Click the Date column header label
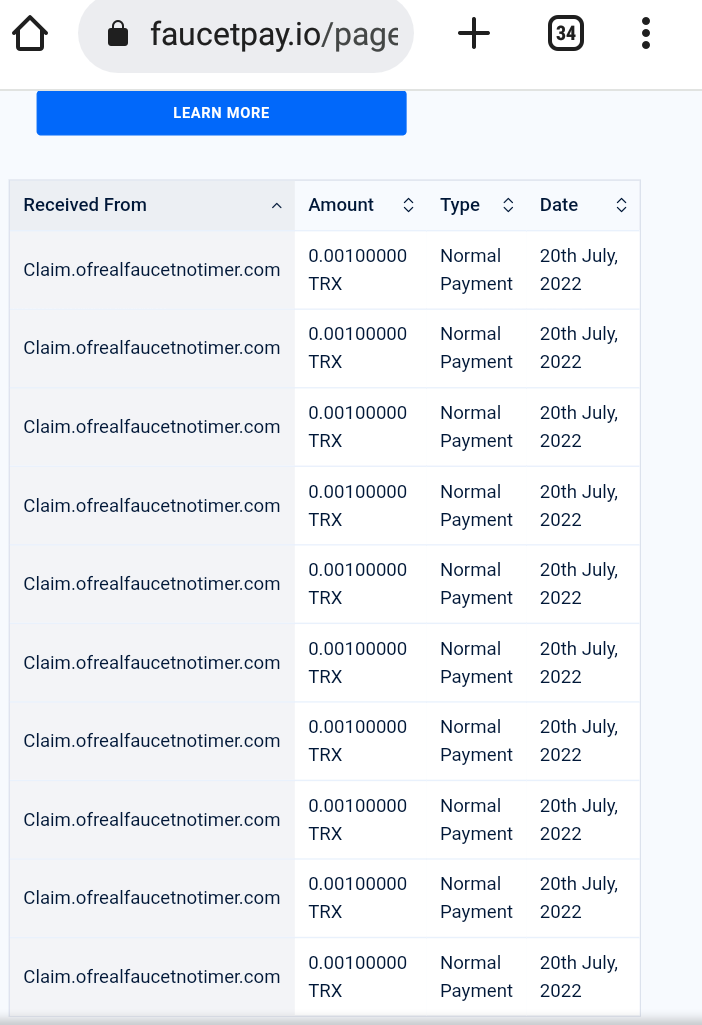702x1025 pixels. [x=559, y=205]
